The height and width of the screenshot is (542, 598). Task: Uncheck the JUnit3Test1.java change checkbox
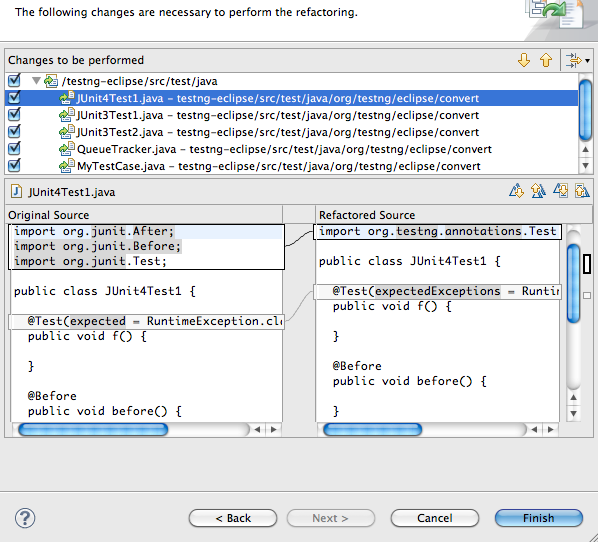14,114
